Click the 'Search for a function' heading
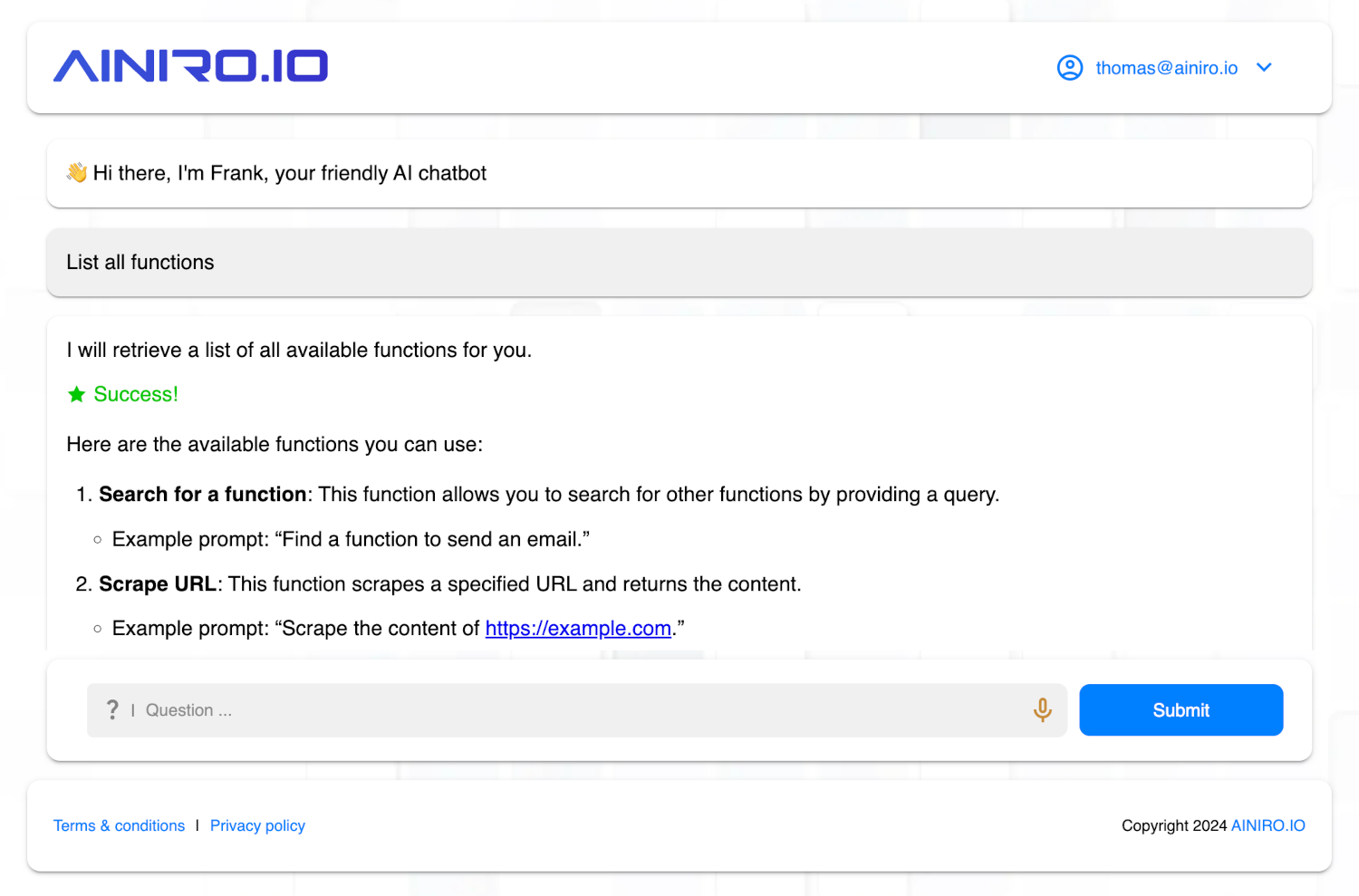 click(x=203, y=495)
